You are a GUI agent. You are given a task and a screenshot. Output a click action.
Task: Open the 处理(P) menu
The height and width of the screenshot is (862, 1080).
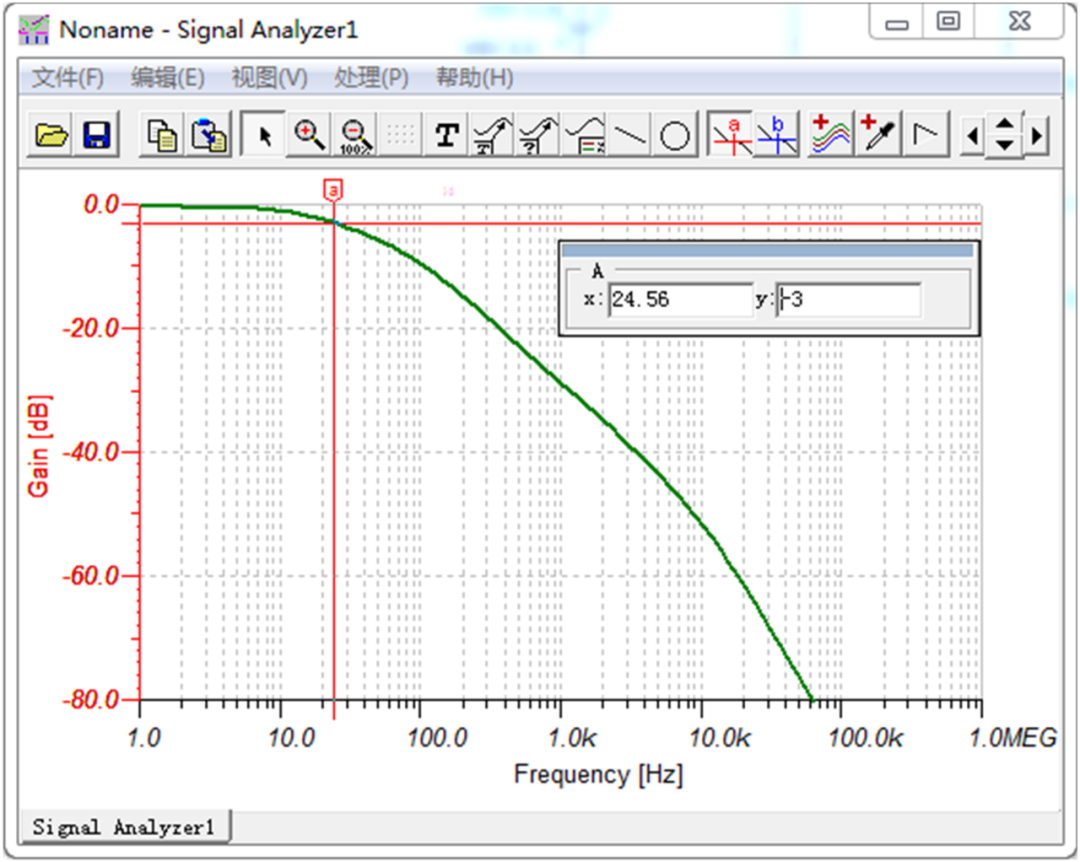tap(368, 78)
